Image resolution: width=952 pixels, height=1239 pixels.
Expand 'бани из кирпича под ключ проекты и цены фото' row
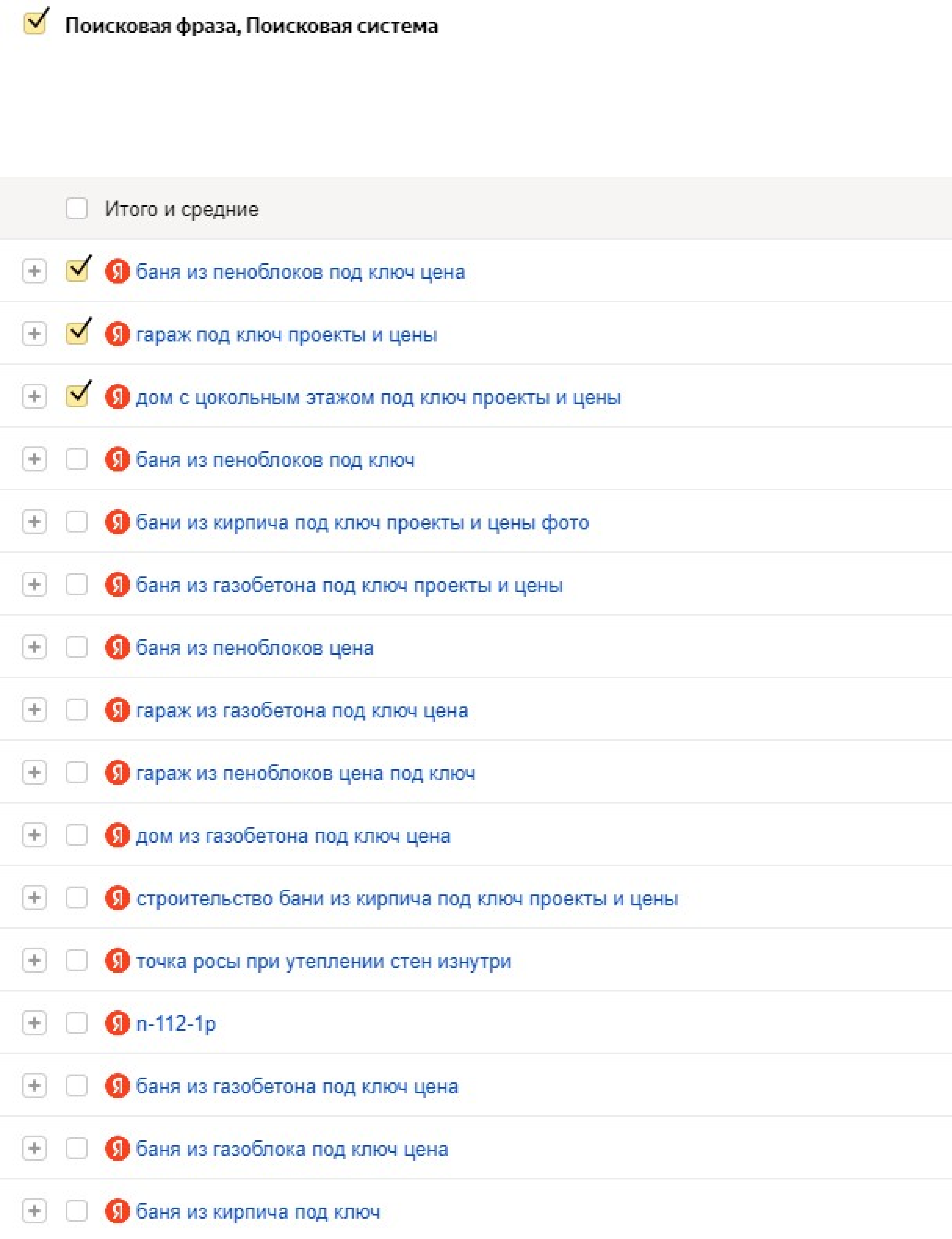[x=34, y=522]
